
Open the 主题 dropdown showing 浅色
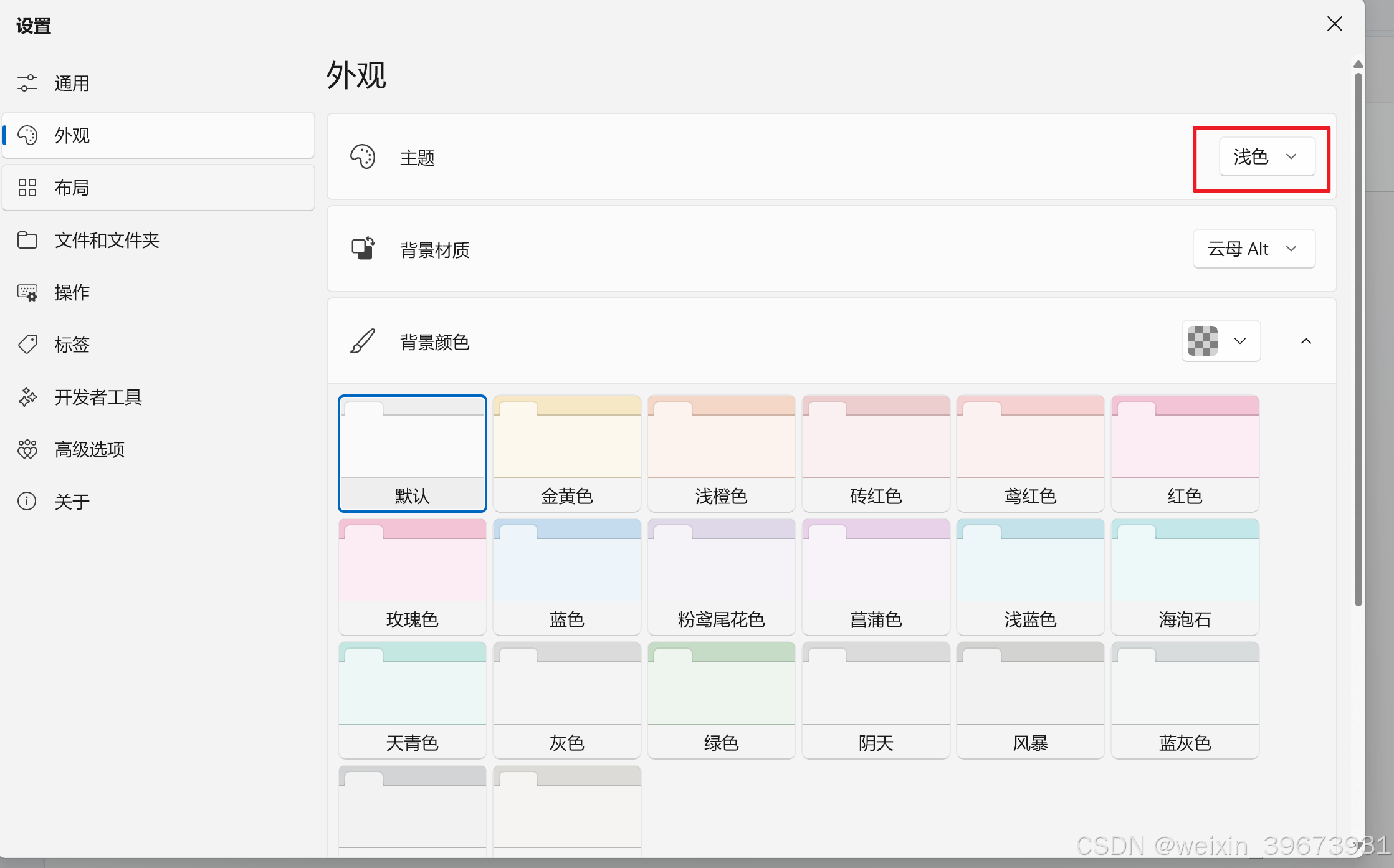1266,156
